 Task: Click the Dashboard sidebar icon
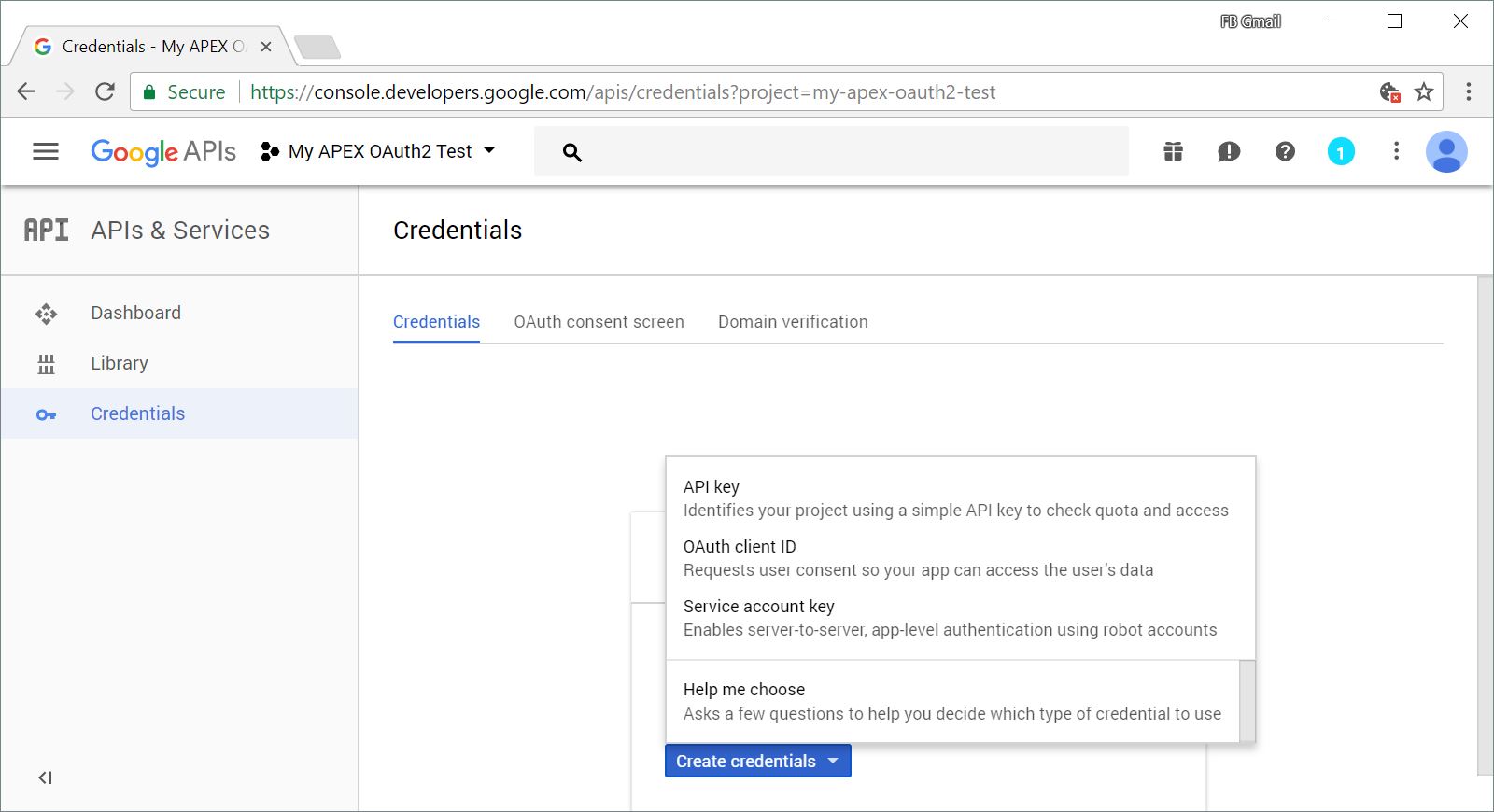point(46,314)
